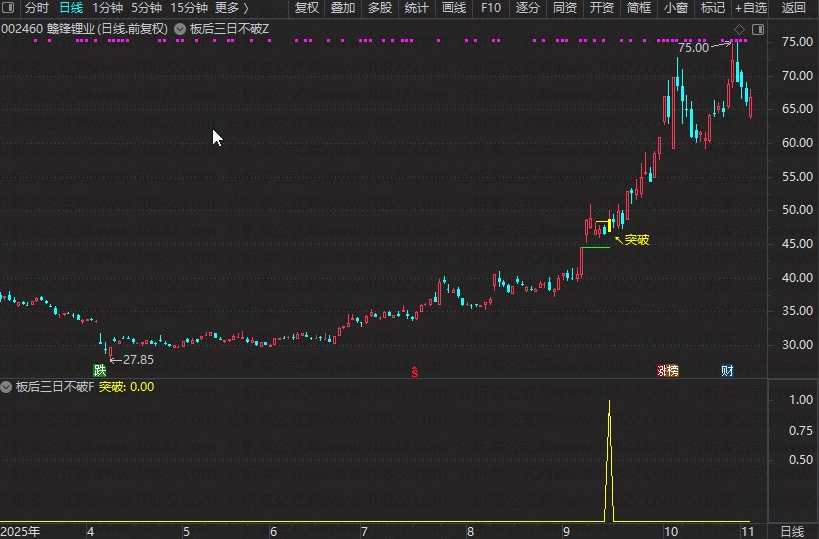819x539 pixels.
Task: Add stock via +自选 button
Action: click(751, 8)
